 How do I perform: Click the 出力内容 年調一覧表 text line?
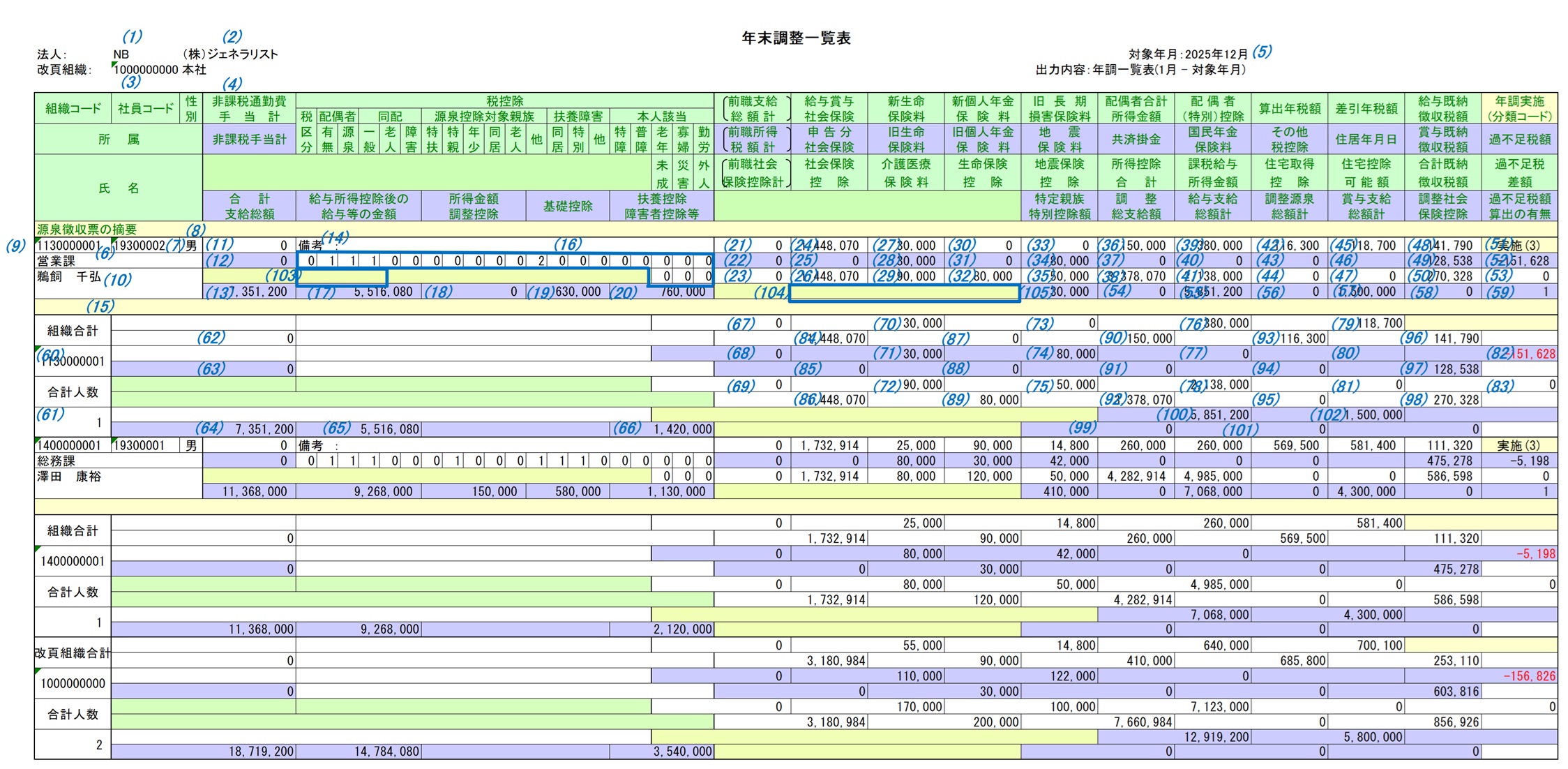(x=1140, y=70)
